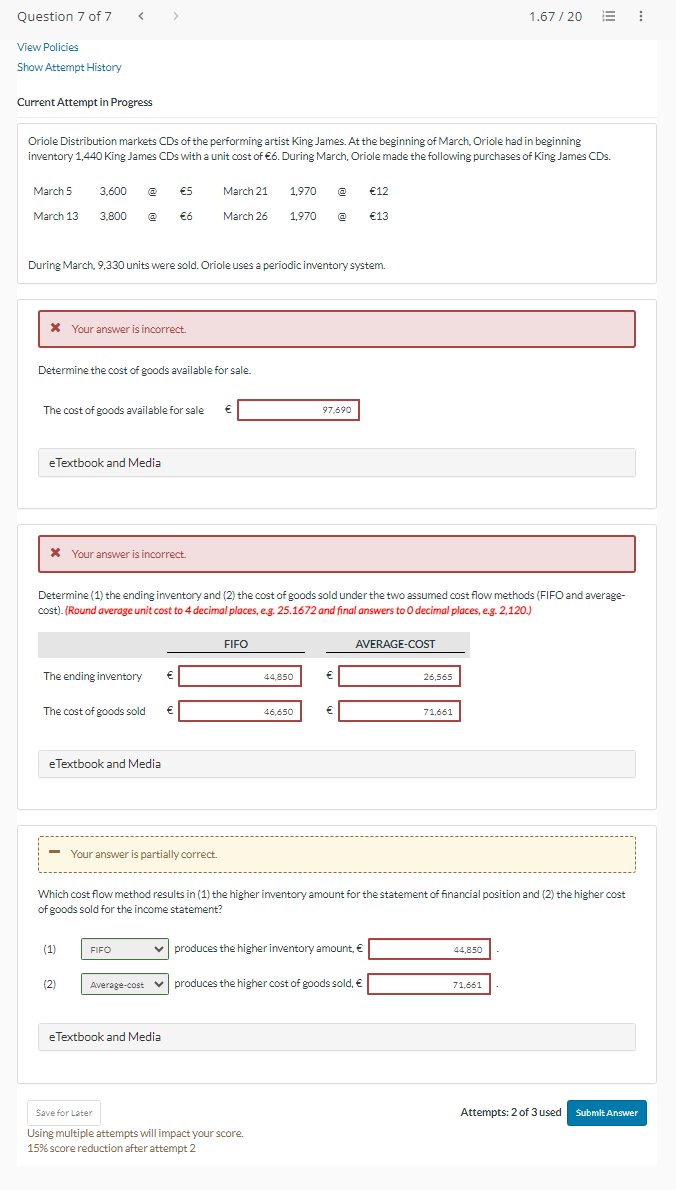Go to the previous question with the left chevron
Viewport: 676px width, 1190px height.
coord(141,16)
